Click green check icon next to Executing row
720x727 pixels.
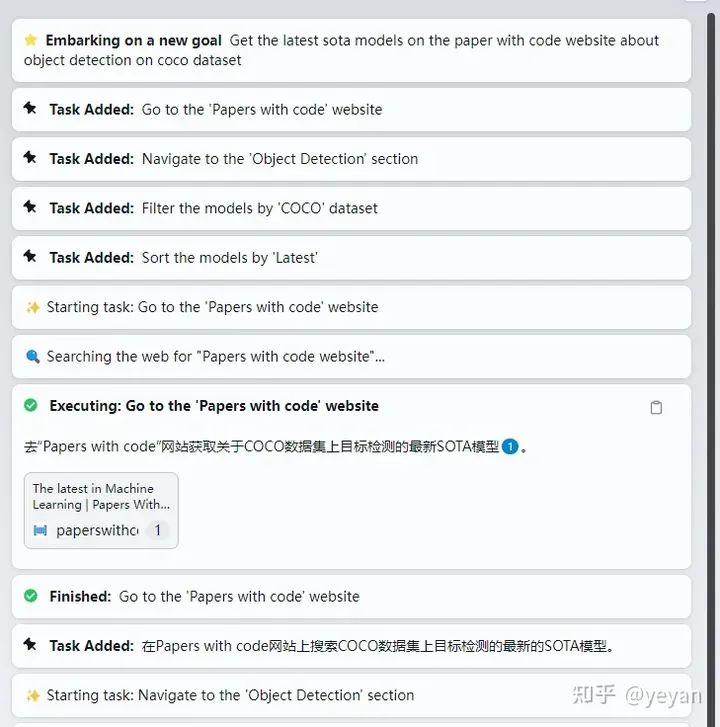click(x=31, y=405)
